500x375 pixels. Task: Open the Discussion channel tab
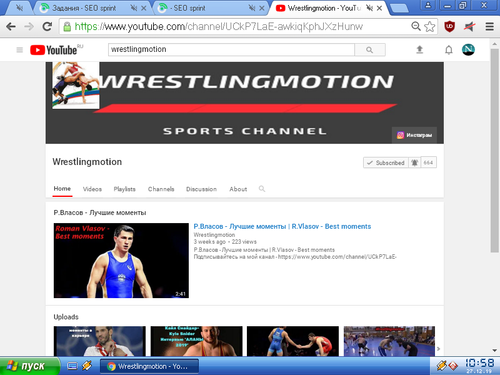pyautogui.click(x=201, y=189)
